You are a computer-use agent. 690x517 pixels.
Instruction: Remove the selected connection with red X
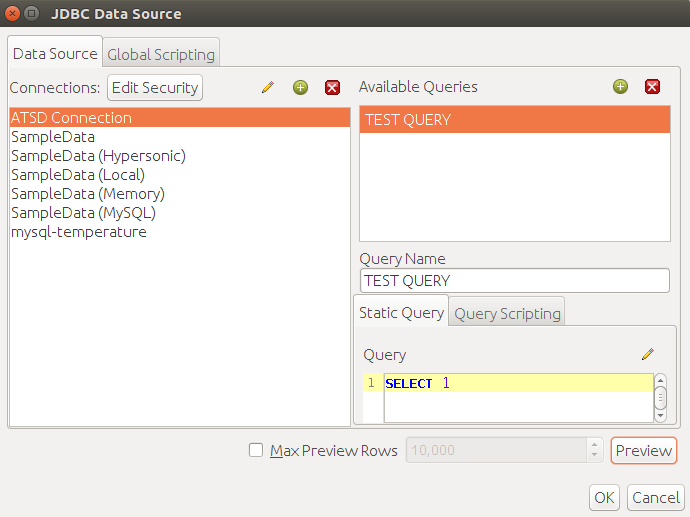[x=332, y=87]
